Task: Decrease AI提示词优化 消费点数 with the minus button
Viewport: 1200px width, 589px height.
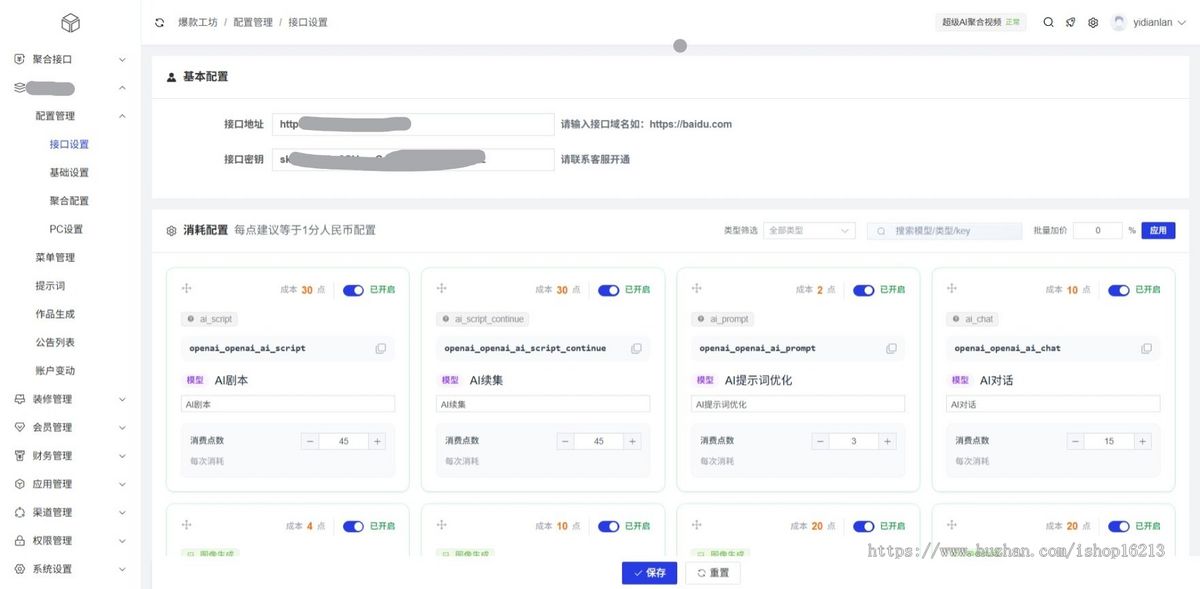Action: pyautogui.click(x=821, y=441)
